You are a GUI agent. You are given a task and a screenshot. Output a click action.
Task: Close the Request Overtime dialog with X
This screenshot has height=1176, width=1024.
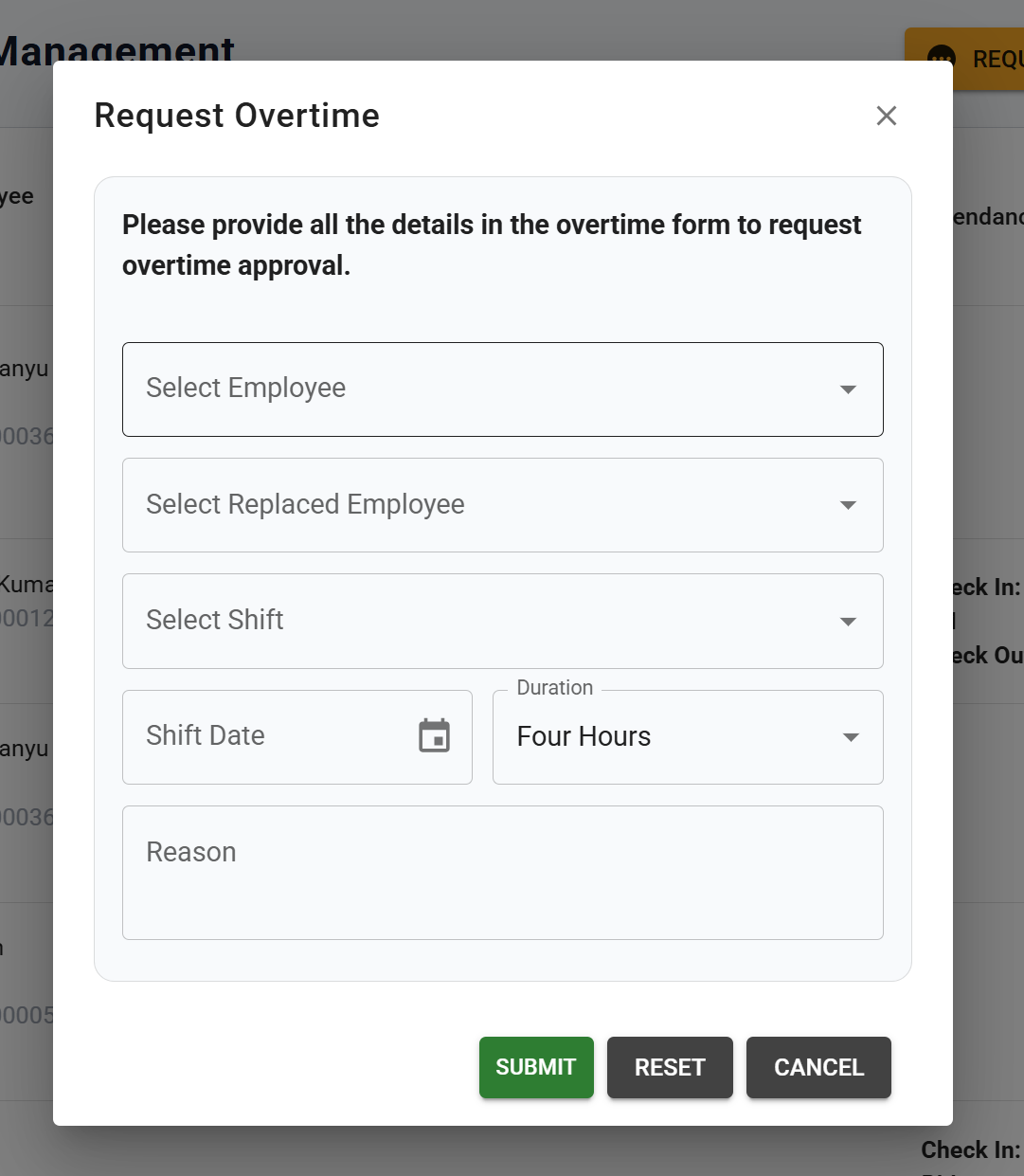[886, 116]
